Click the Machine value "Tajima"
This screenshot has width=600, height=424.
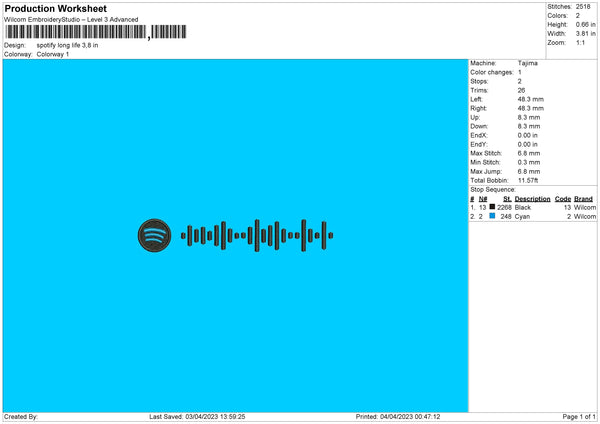click(528, 63)
